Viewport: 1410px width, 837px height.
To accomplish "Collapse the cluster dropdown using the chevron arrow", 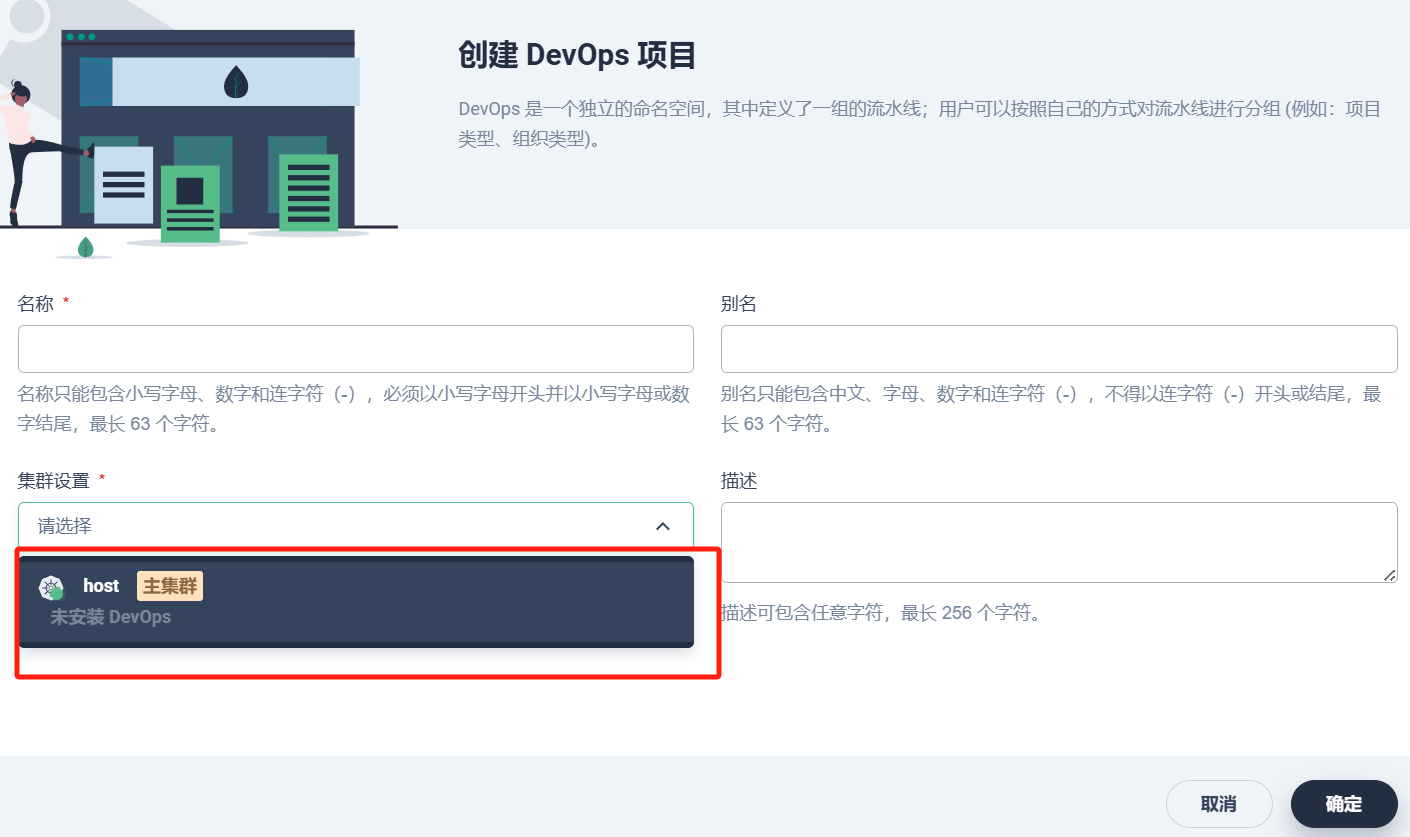I will [x=662, y=526].
